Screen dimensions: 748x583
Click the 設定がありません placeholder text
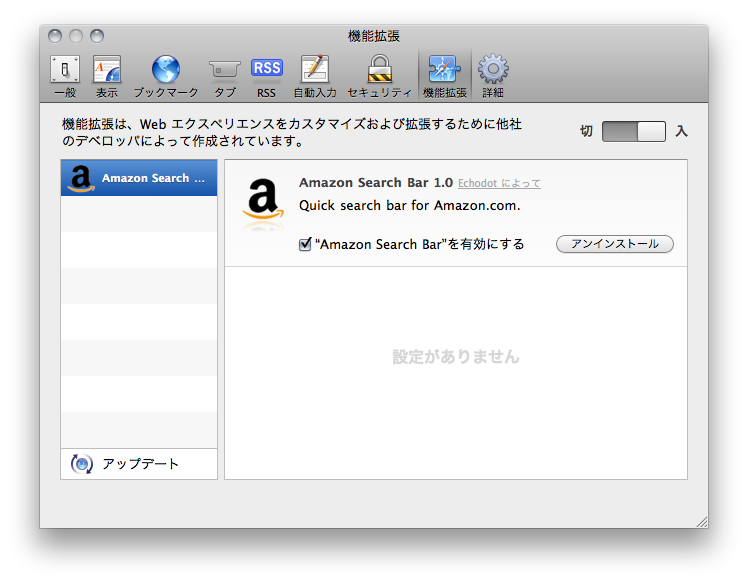click(456, 357)
